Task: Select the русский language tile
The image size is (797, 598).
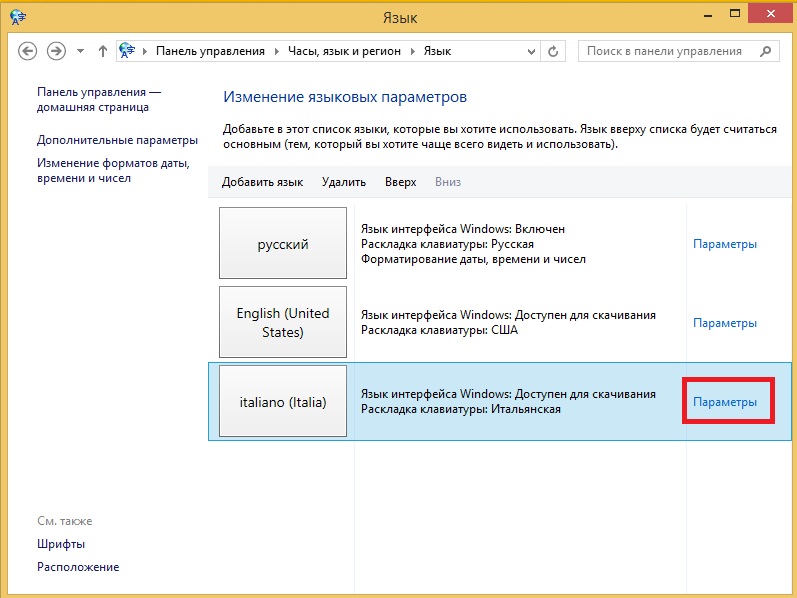Action: click(x=283, y=243)
